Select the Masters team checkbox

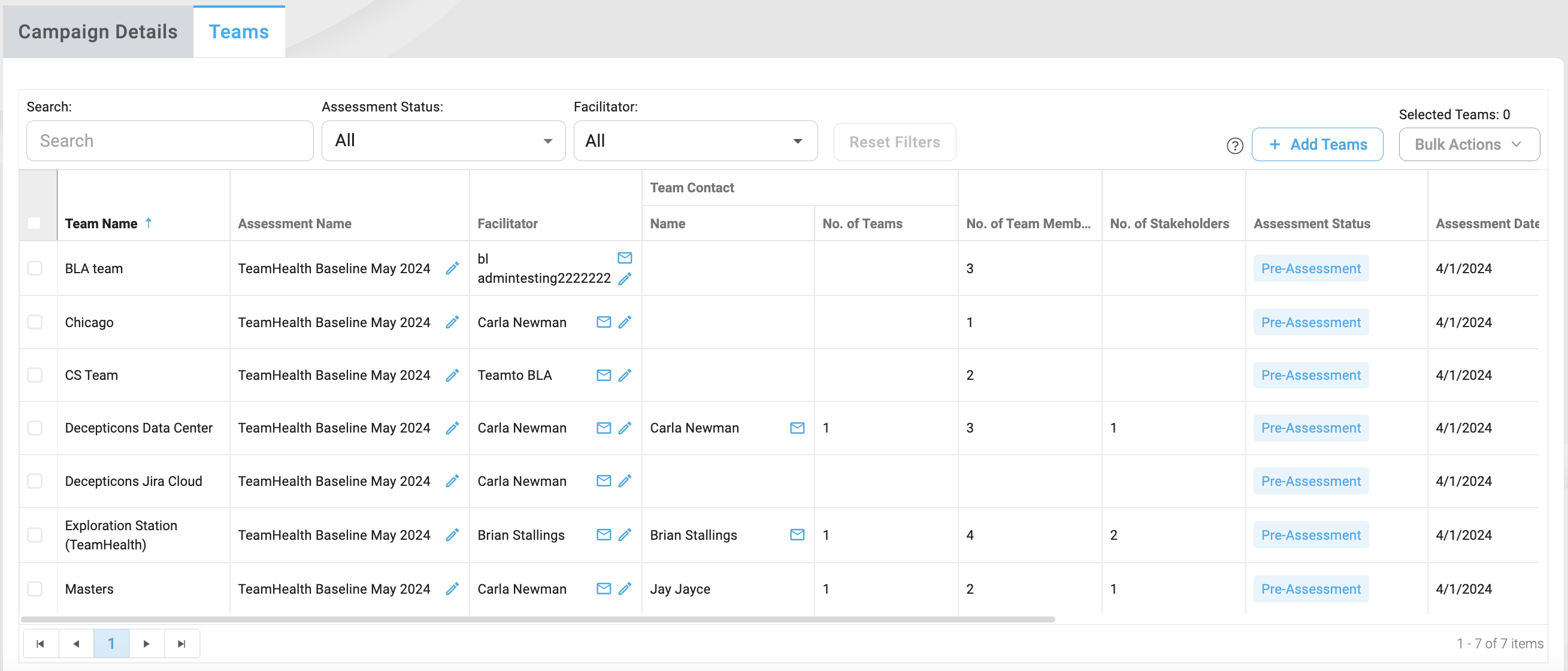pos(35,588)
